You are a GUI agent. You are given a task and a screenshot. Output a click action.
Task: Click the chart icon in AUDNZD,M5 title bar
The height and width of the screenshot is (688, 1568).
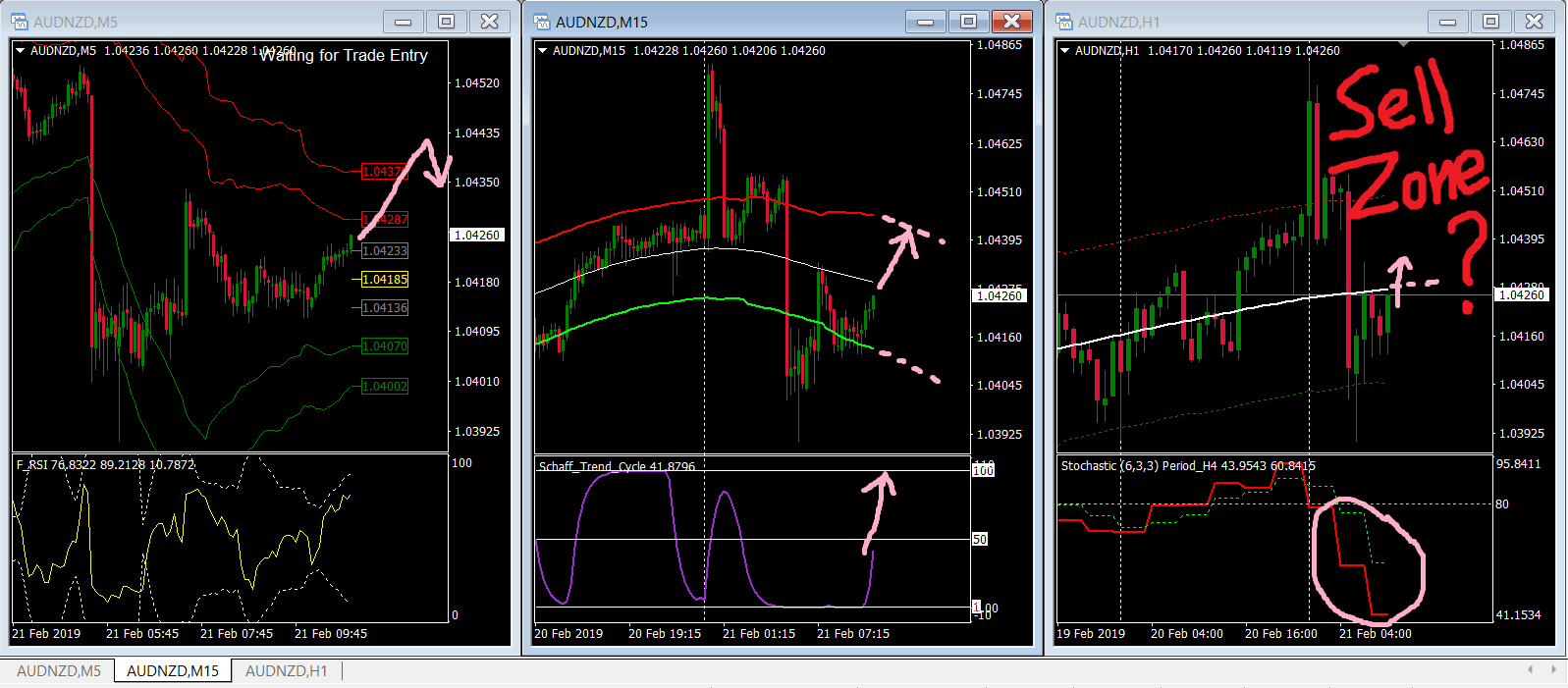click(20, 22)
